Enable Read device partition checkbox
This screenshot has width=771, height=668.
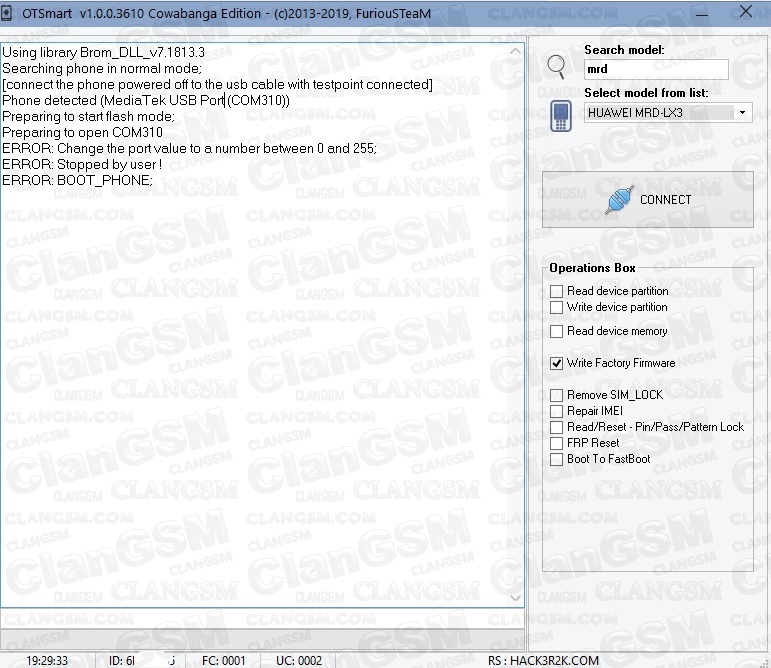point(556,291)
